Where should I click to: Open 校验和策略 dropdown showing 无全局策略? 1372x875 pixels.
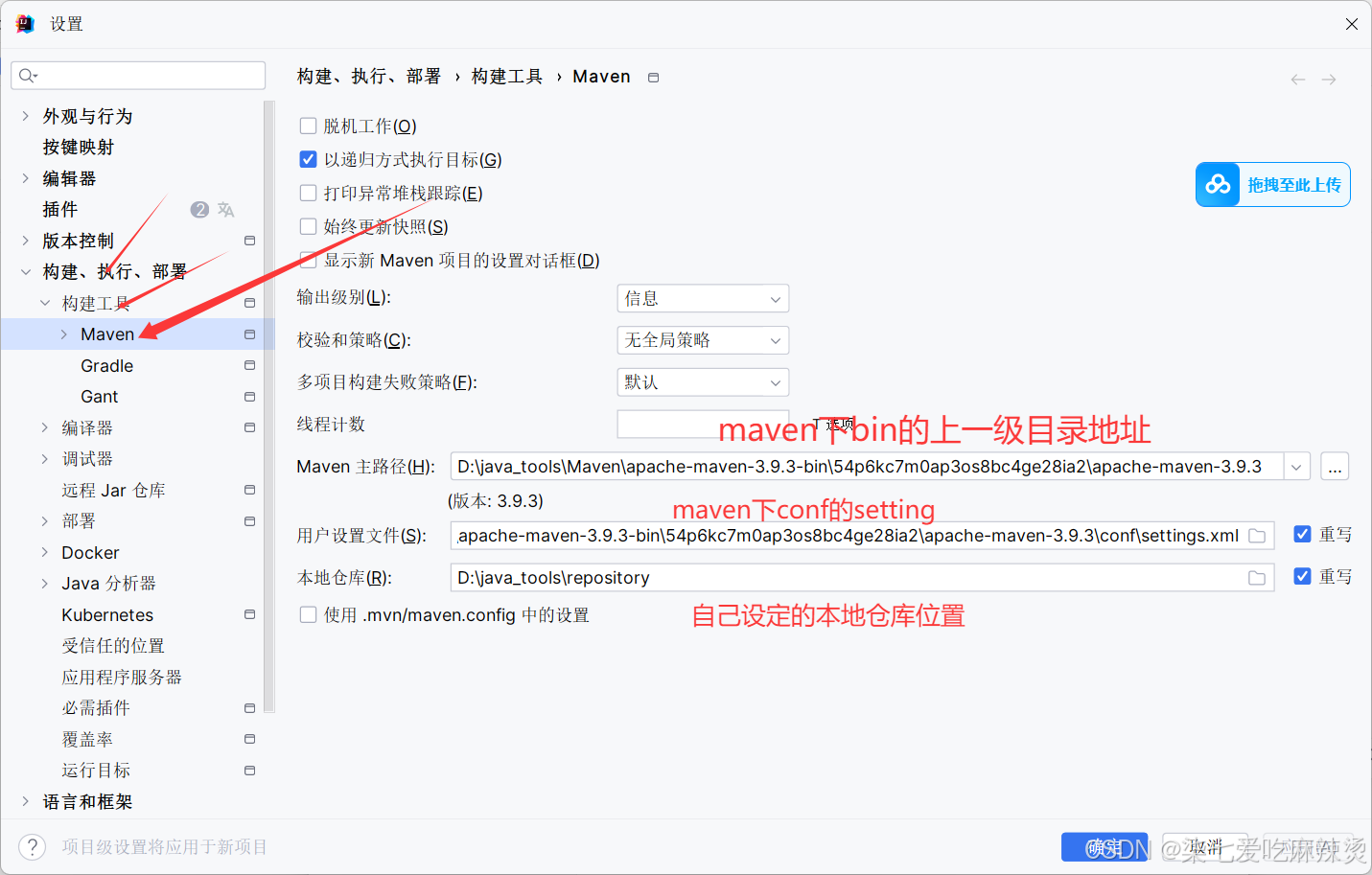(x=703, y=340)
